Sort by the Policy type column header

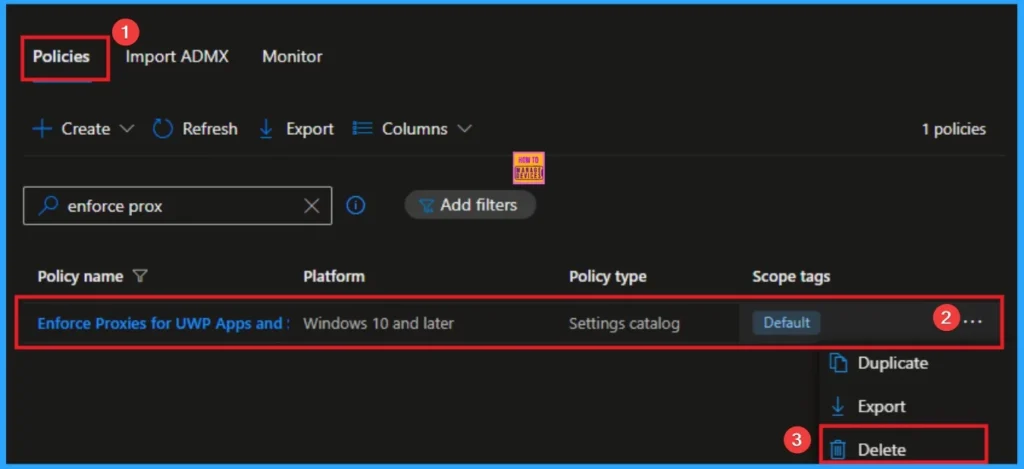click(x=607, y=276)
